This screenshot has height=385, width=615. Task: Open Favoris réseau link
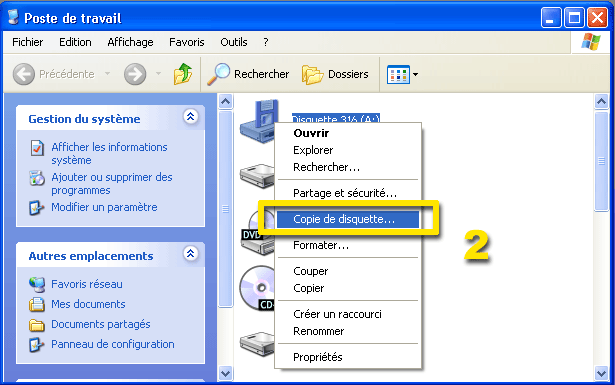click(87, 284)
